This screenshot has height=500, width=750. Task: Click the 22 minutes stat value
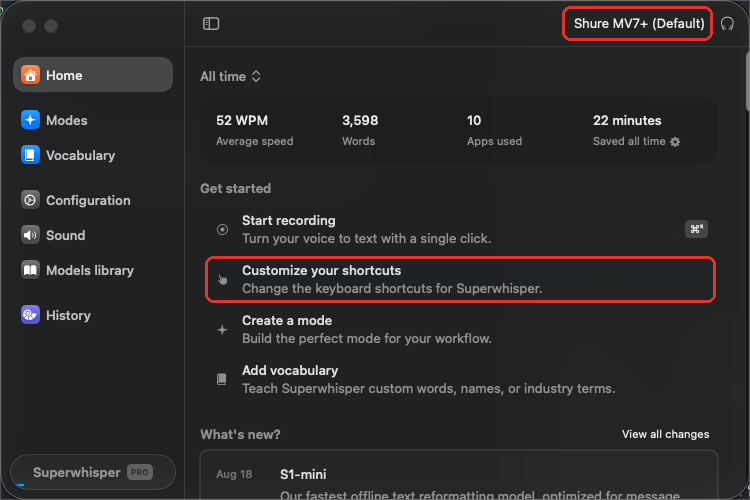pos(627,121)
